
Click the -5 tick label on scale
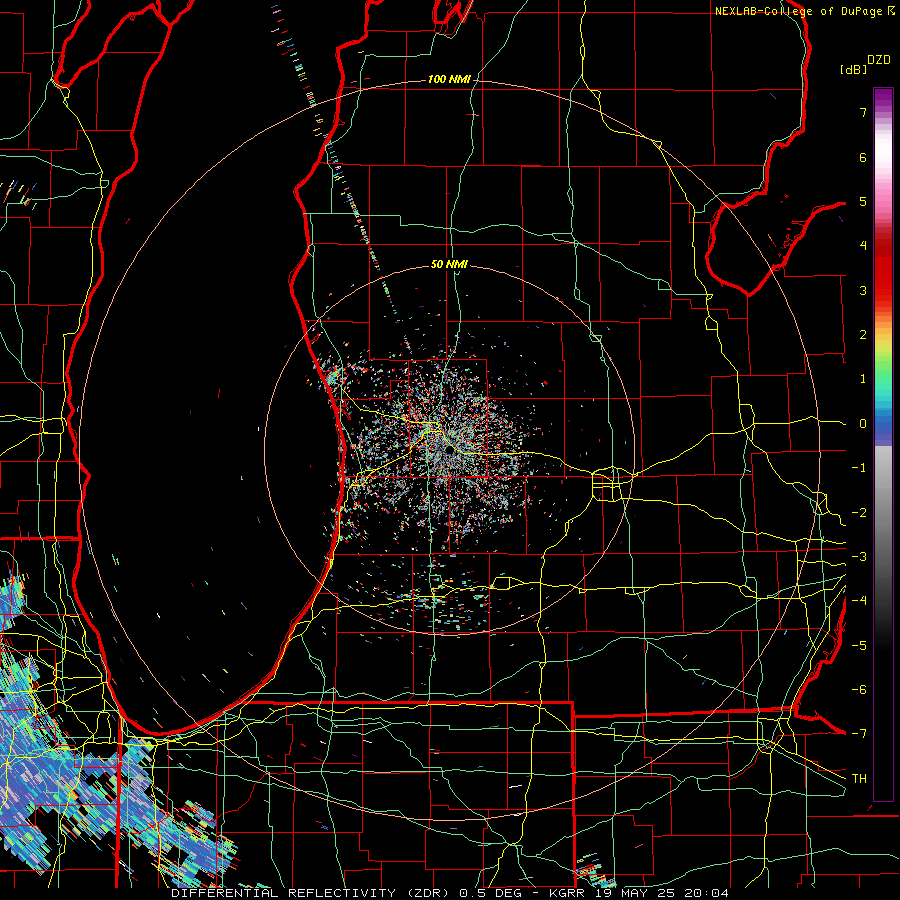(x=859, y=646)
